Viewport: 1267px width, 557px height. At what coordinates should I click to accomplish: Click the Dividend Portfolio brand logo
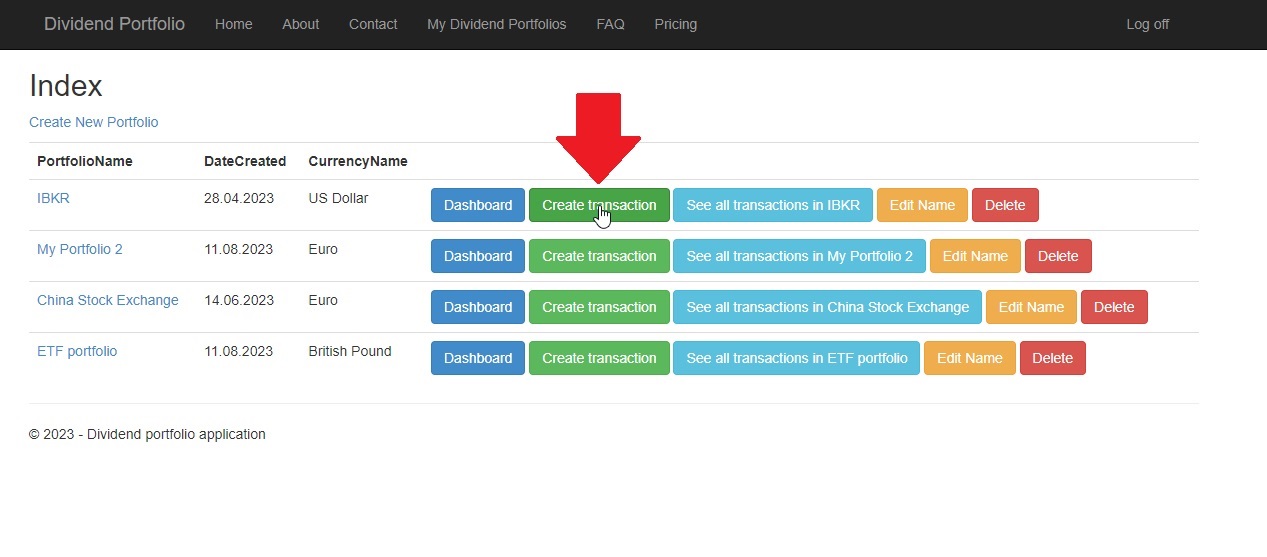point(114,24)
